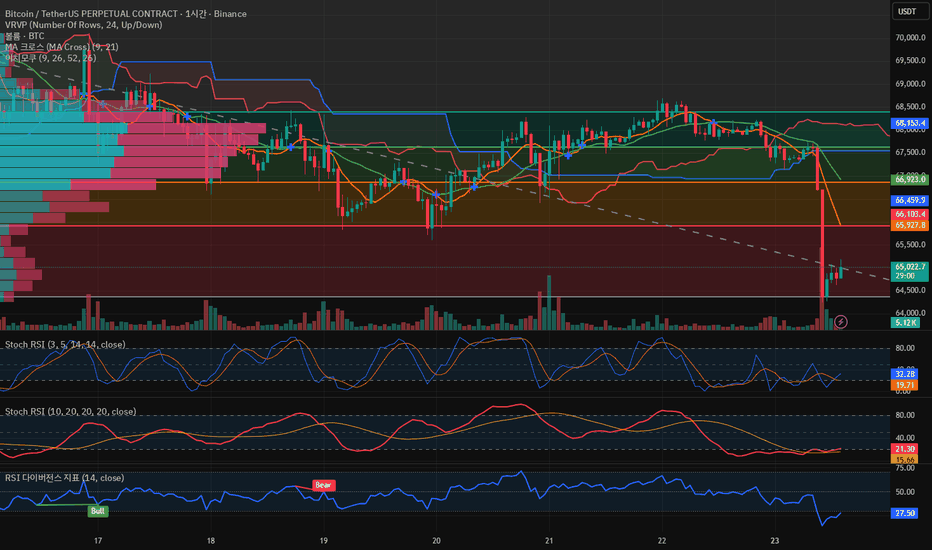Click date 23 on the time axis

coord(774,540)
